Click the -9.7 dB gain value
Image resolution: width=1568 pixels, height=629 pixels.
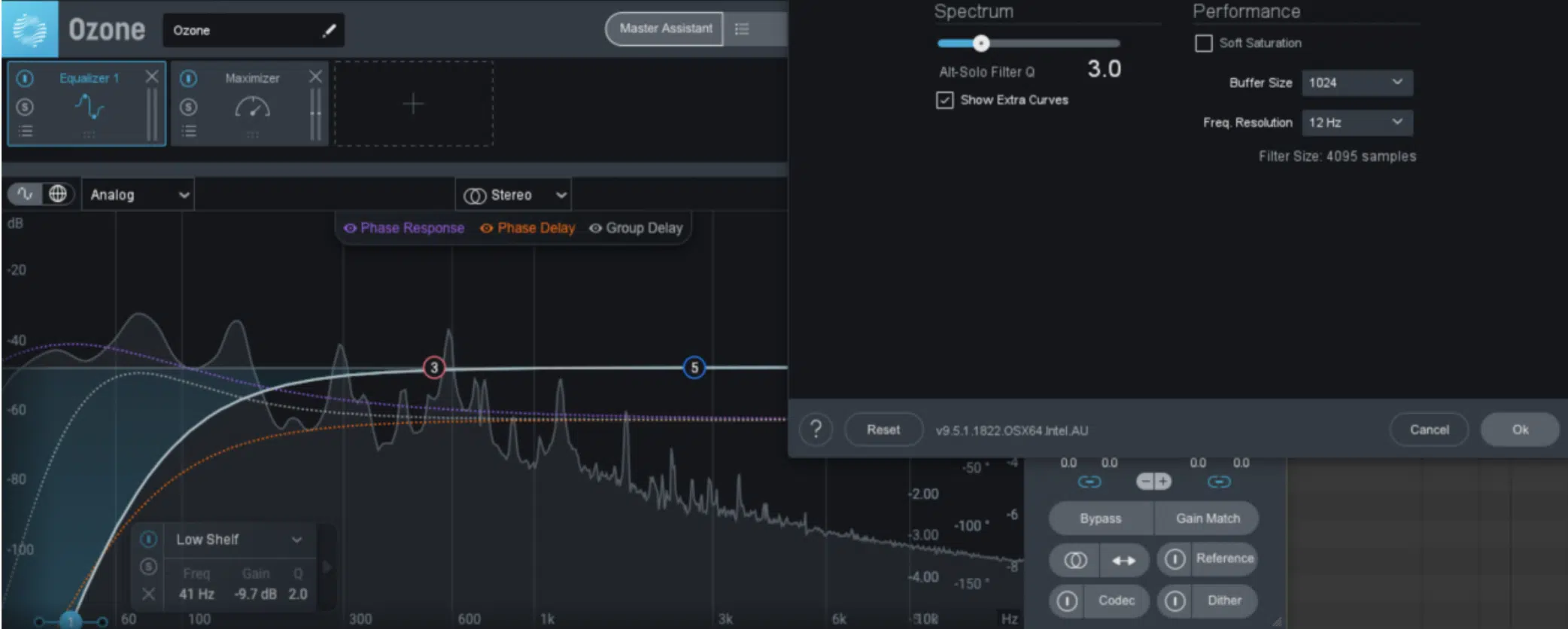coord(256,594)
